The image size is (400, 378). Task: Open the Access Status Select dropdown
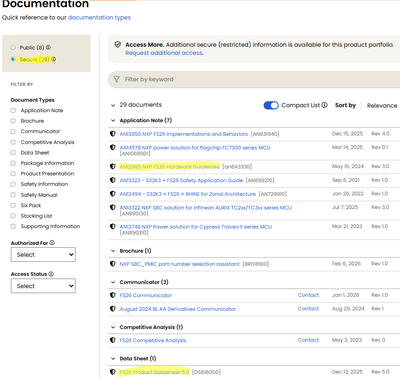click(x=43, y=286)
